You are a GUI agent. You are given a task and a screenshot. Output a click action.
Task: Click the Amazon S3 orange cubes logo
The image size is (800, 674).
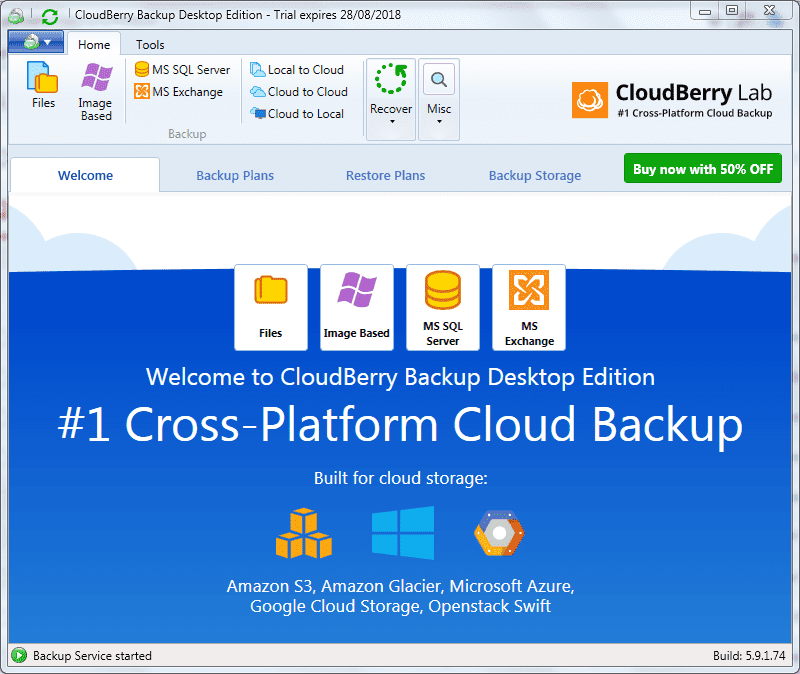(x=304, y=533)
